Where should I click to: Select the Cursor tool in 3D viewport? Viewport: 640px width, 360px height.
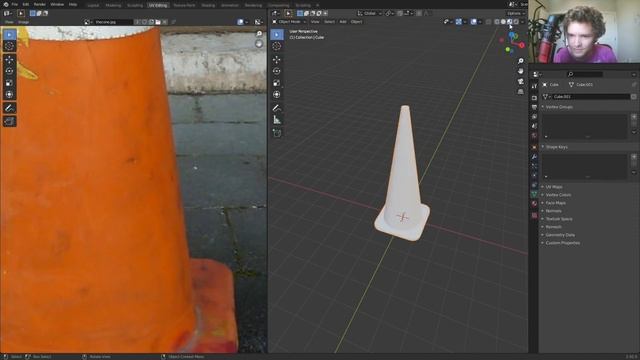pyautogui.click(x=277, y=47)
